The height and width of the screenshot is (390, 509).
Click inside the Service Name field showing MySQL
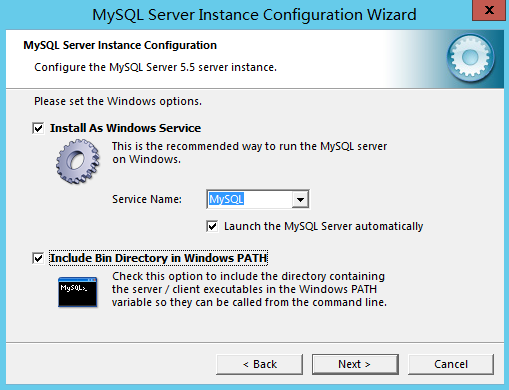(249, 199)
